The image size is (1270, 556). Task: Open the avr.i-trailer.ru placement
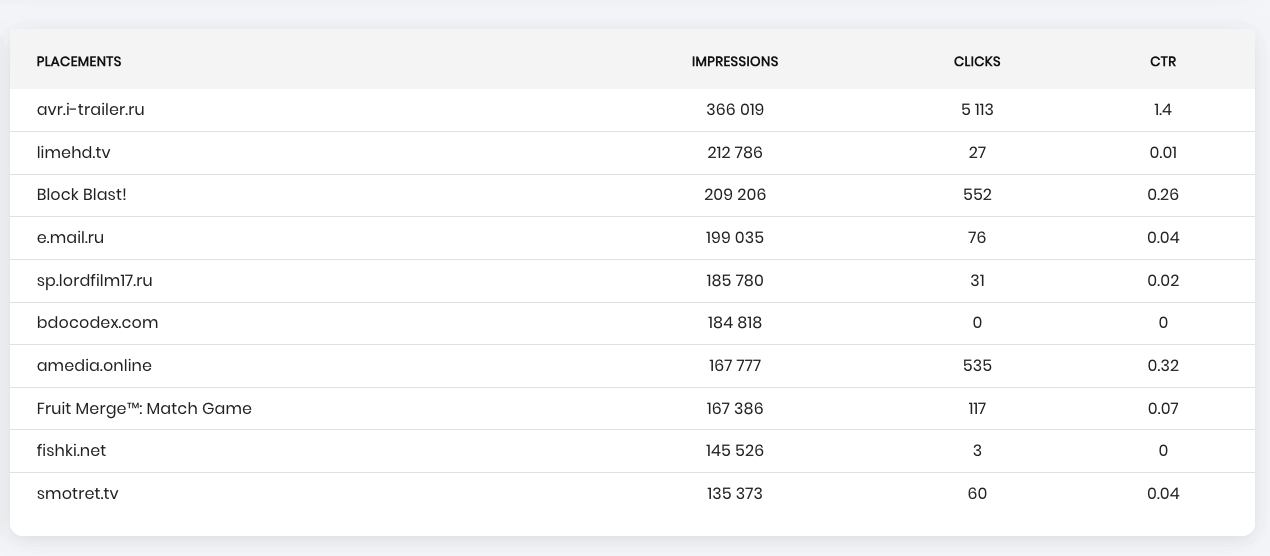pos(91,110)
